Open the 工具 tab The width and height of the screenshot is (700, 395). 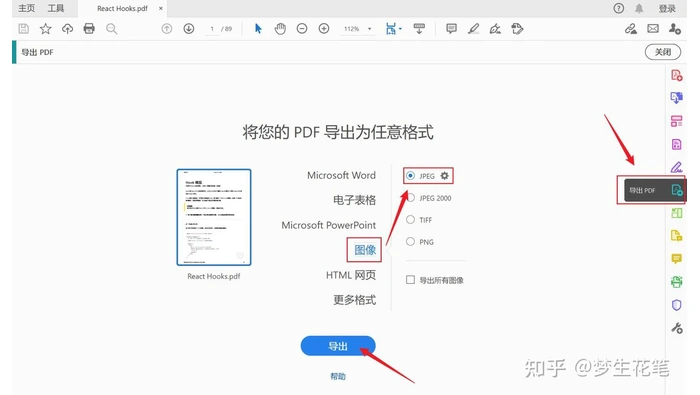pos(56,8)
